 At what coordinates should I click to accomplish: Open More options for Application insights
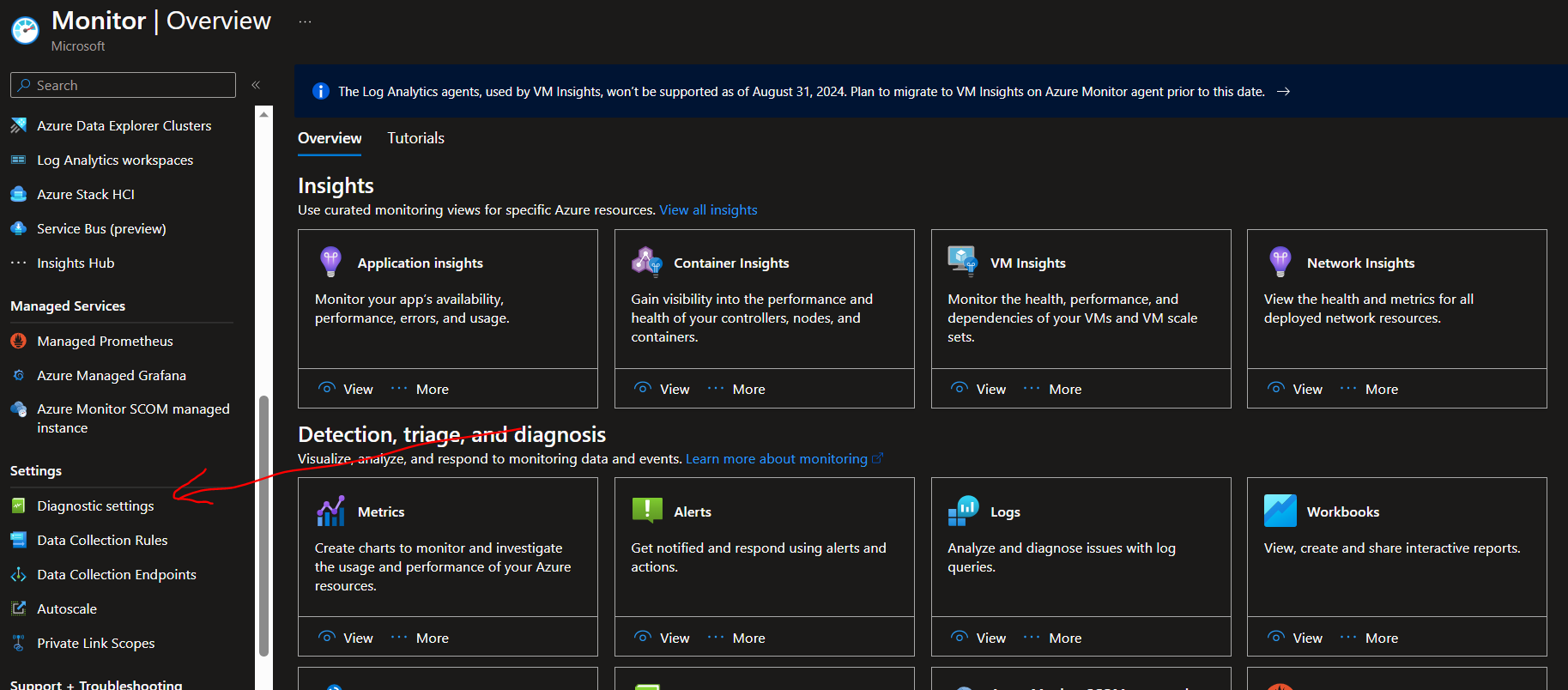coord(421,389)
